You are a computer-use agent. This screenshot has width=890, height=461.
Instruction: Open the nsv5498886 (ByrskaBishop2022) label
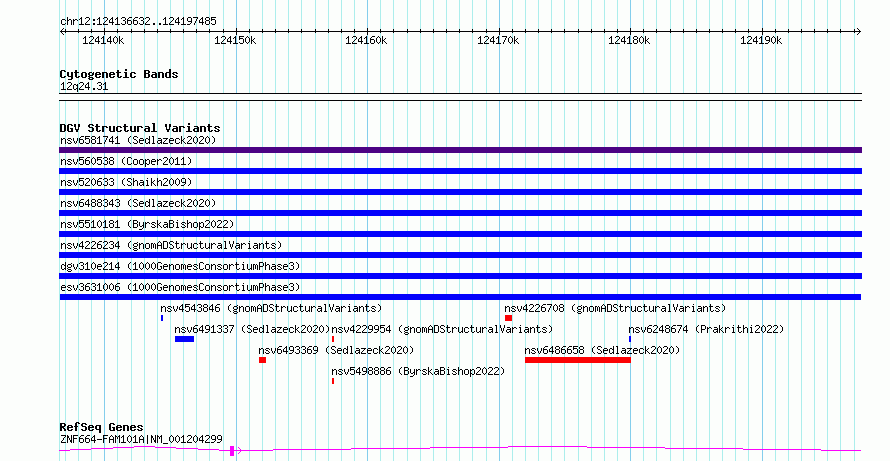(418, 371)
